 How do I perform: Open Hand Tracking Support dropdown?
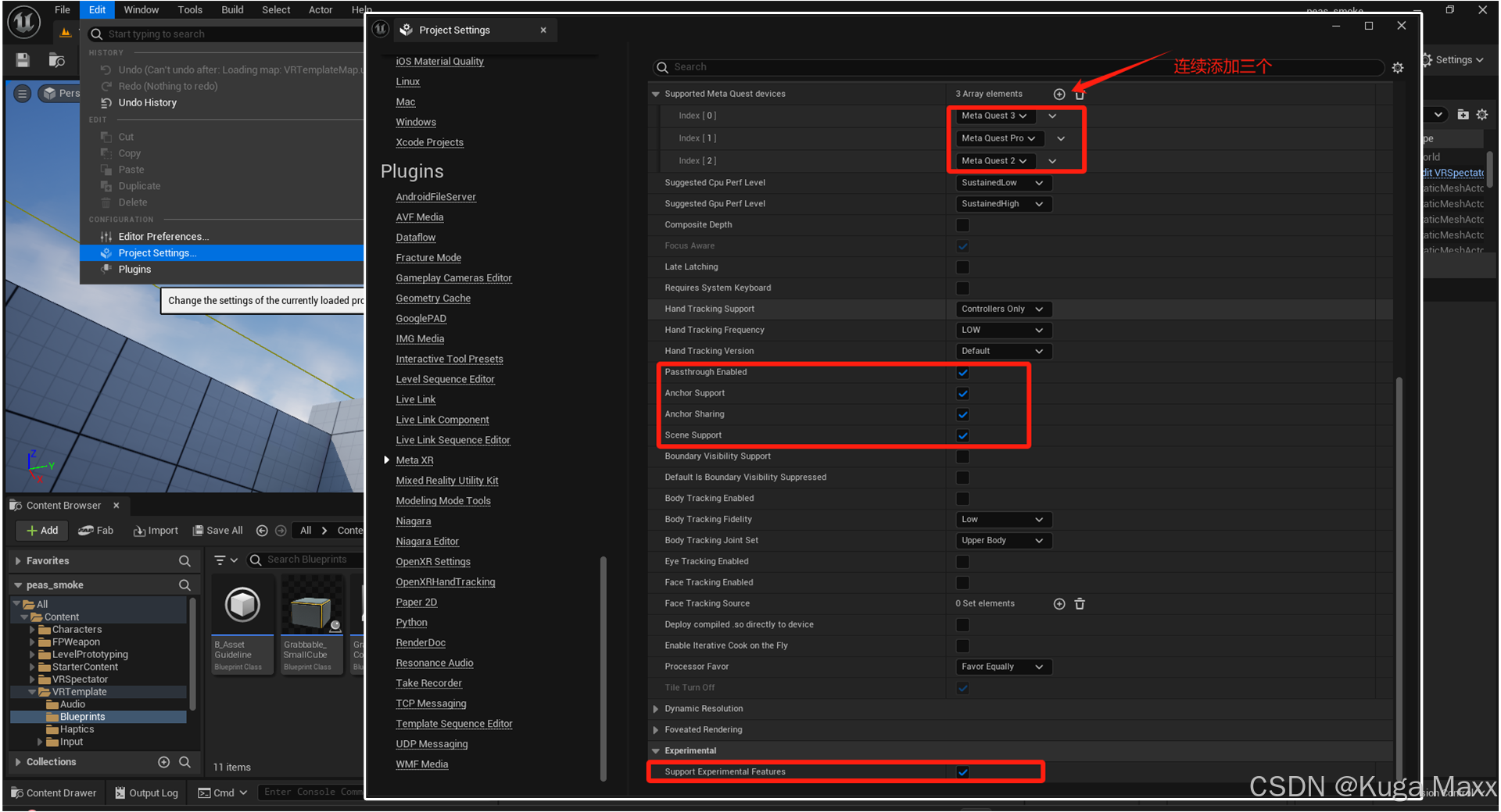point(1004,309)
